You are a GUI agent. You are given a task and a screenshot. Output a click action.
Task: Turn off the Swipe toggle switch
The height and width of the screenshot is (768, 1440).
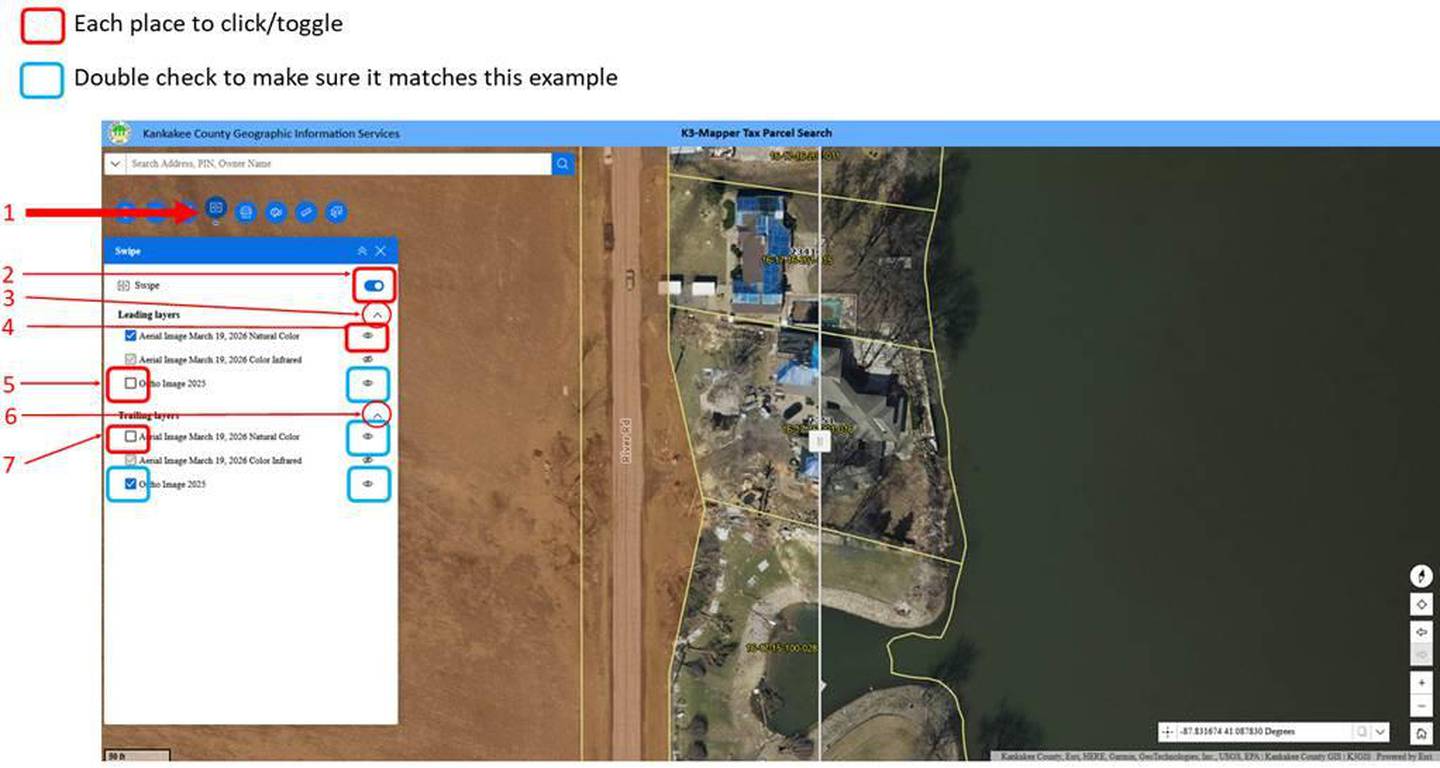[x=374, y=286]
